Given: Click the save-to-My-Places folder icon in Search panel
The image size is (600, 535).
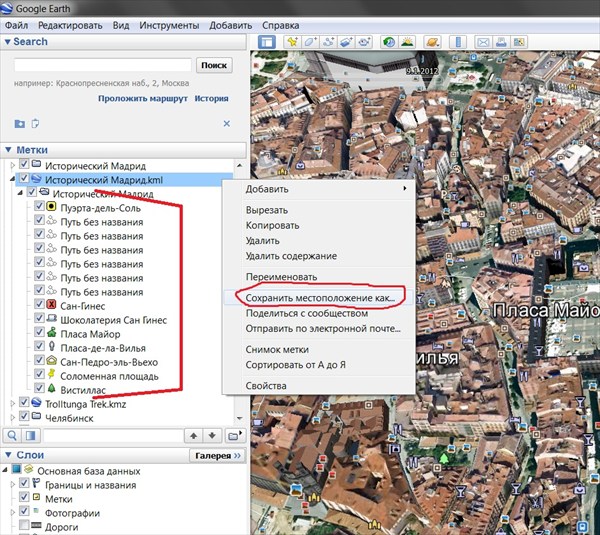Looking at the screenshot, I should tap(20, 124).
